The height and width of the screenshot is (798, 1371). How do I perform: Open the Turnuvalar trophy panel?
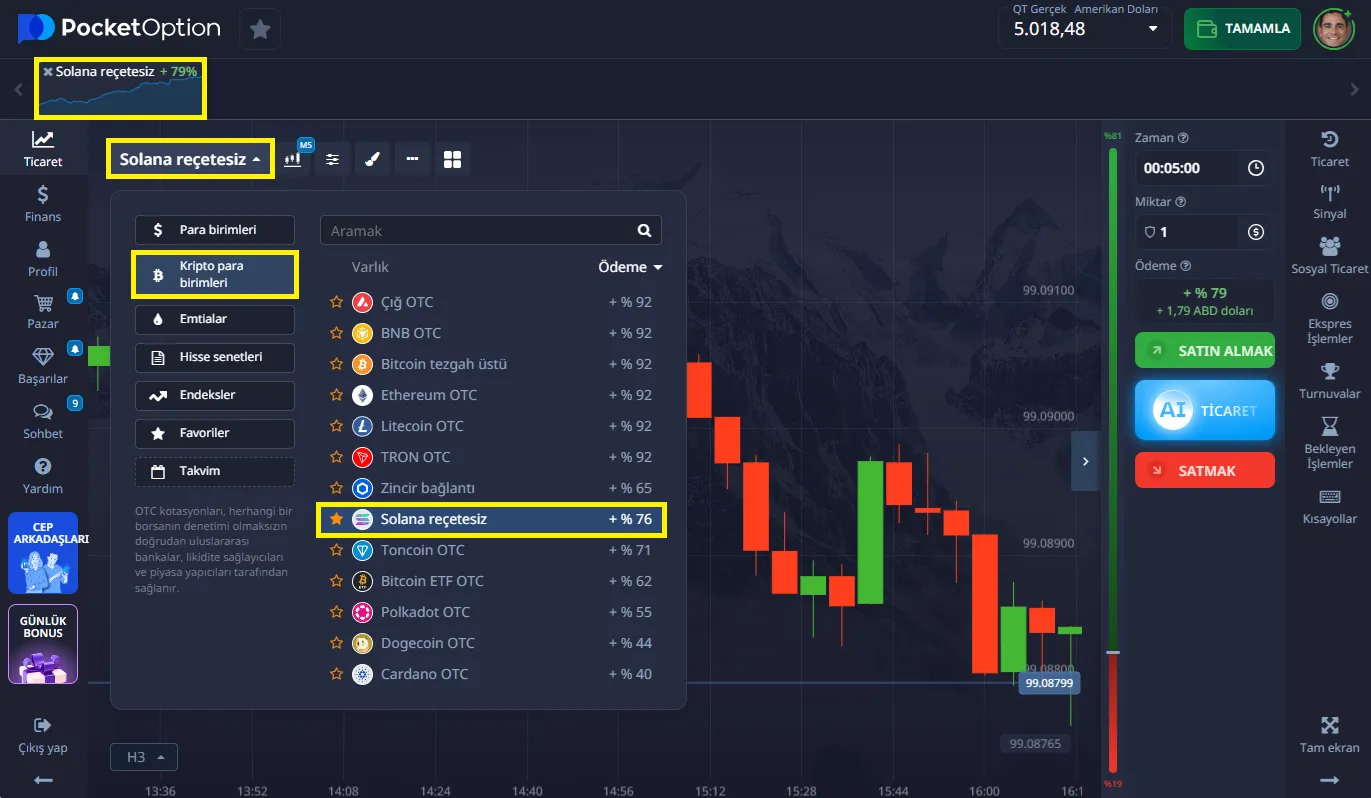(x=1329, y=381)
